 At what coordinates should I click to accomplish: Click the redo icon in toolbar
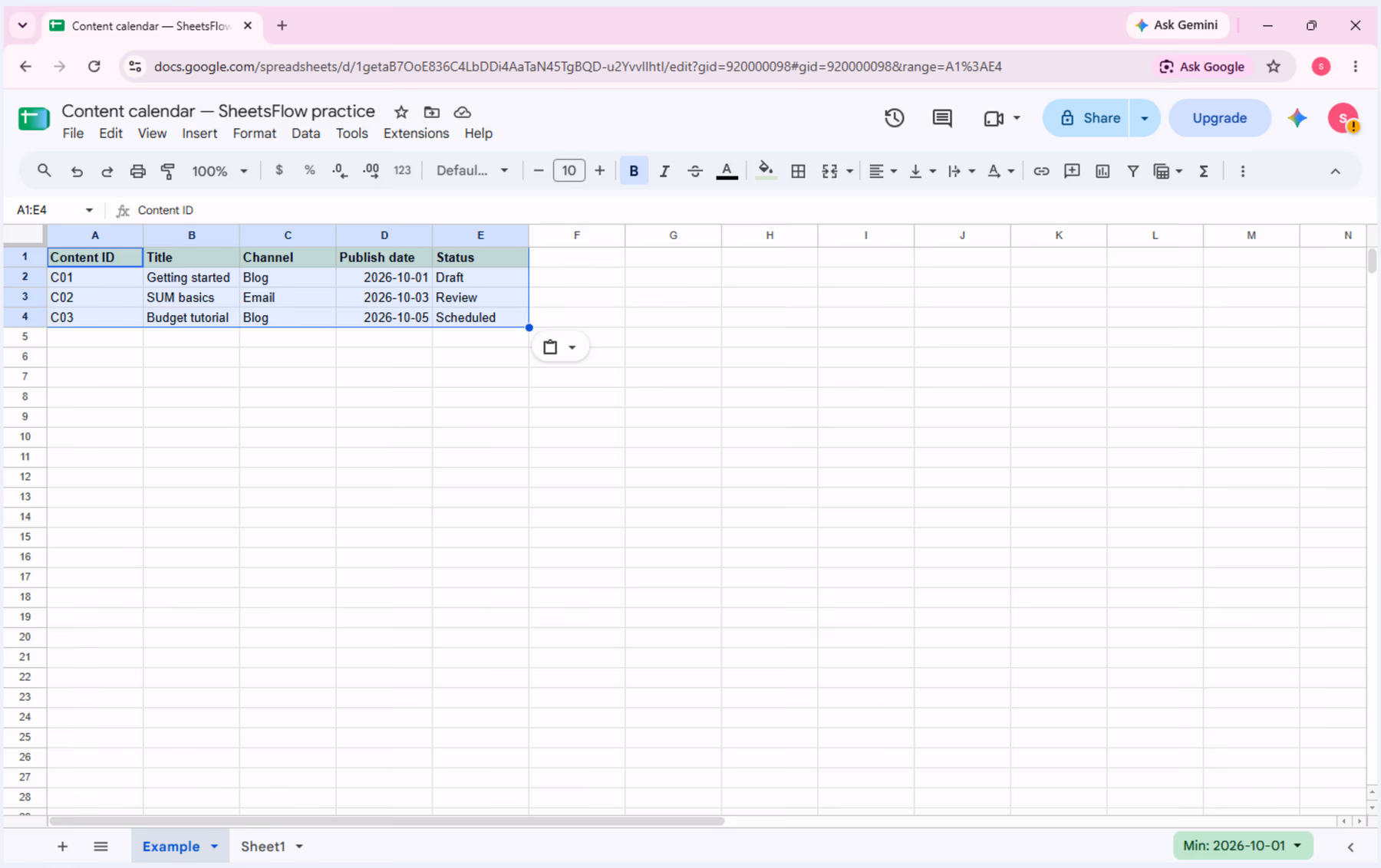click(x=107, y=171)
